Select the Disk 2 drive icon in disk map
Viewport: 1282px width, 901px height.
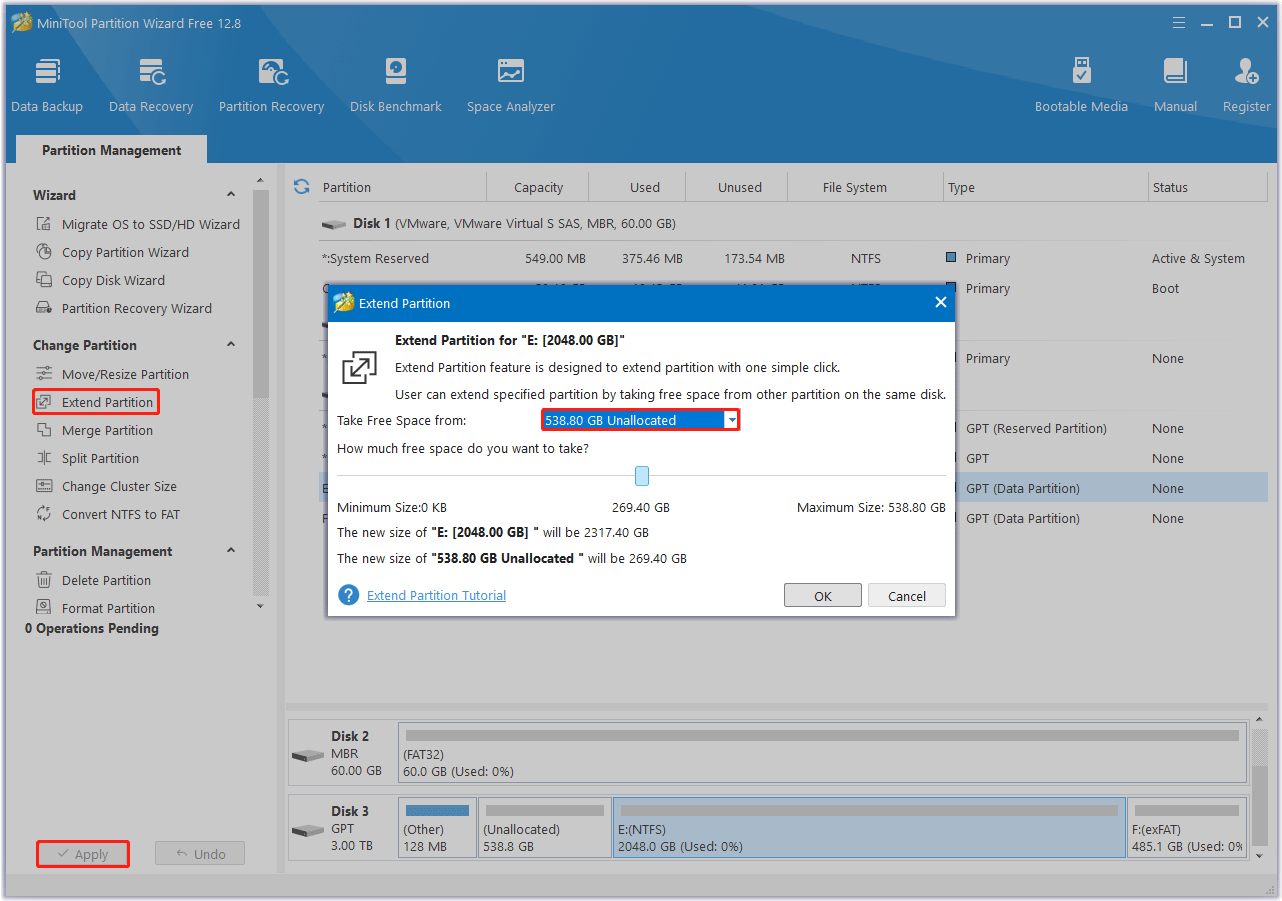[x=308, y=754]
